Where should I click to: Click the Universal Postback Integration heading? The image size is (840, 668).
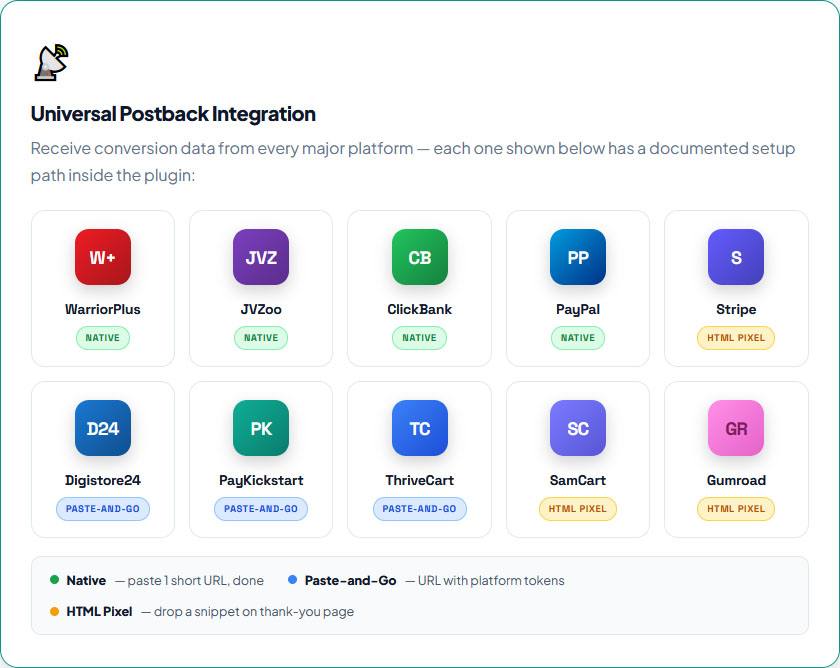[x=173, y=114]
